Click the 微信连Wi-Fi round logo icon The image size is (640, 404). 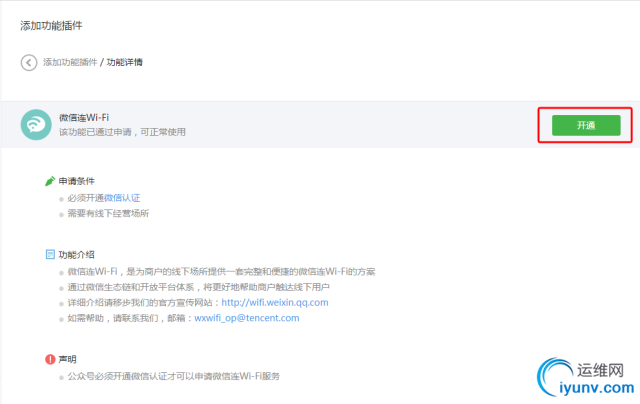36,124
